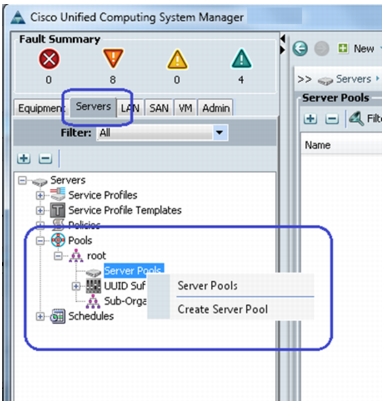Image resolution: width=385 pixels, height=416 pixels.
Task: Click the major faults orange triangle icon
Action: pyautogui.click(x=113, y=59)
